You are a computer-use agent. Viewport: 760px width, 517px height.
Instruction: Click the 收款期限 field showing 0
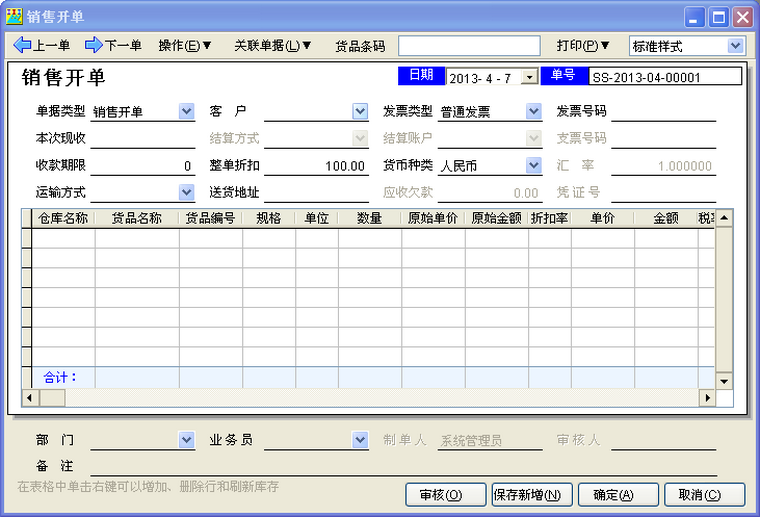(142, 166)
